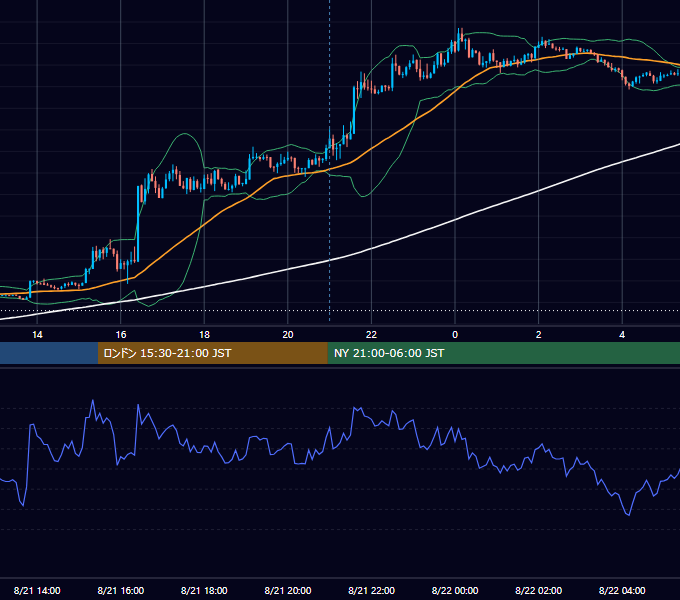The width and height of the screenshot is (680, 600).
Task: Click the 8/21 16:00 date label
Action: coord(121,590)
